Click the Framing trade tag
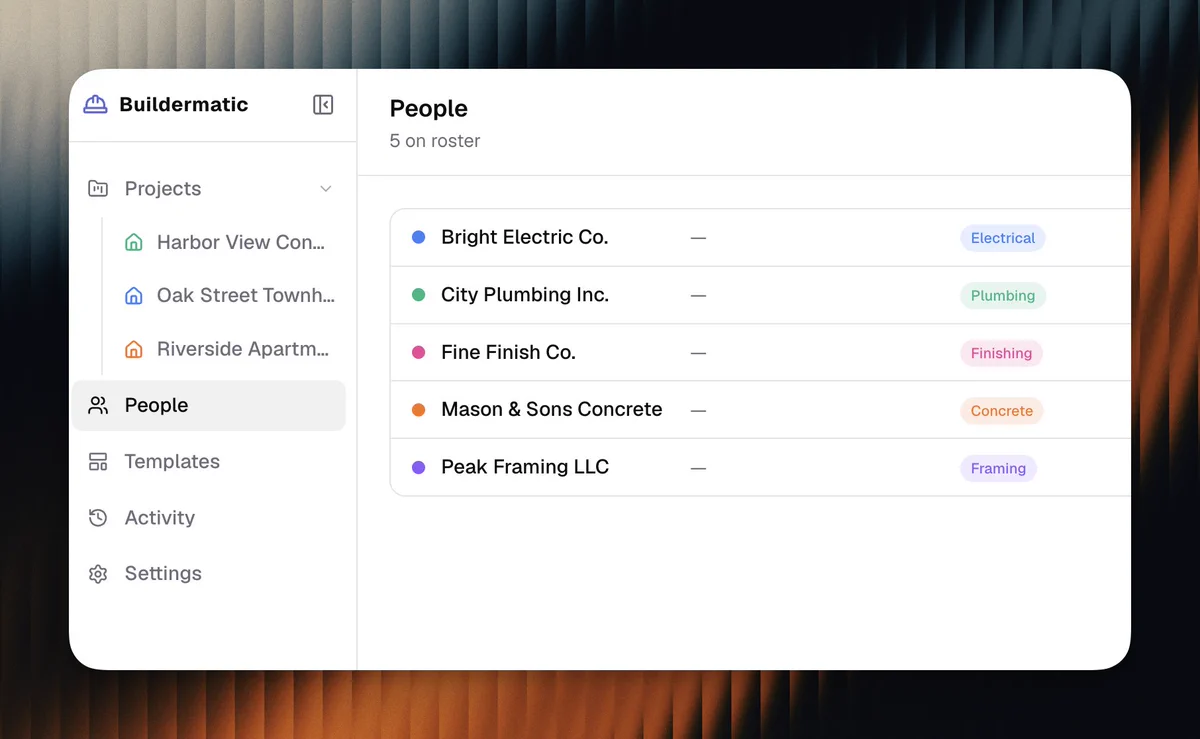1200x739 pixels. click(x=998, y=468)
